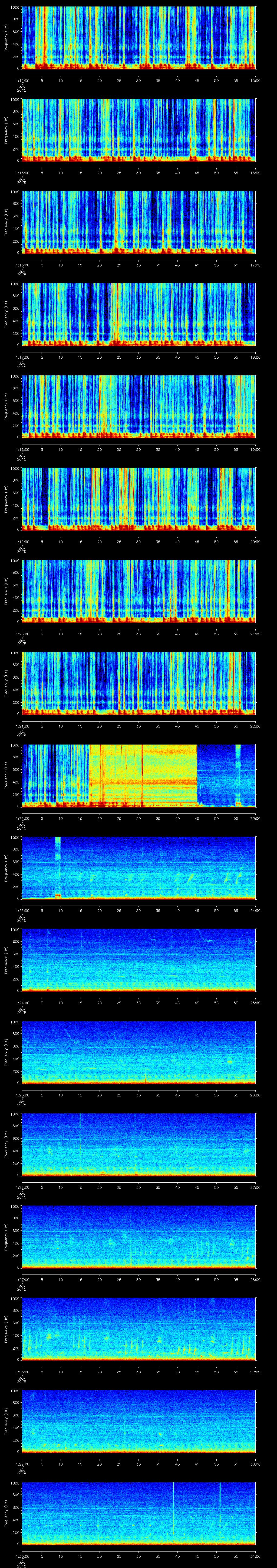
Task: Click the Frequency (Hz) axis label of the 1:22:00 panel
Action: pyautogui.click(x=6, y=775)
